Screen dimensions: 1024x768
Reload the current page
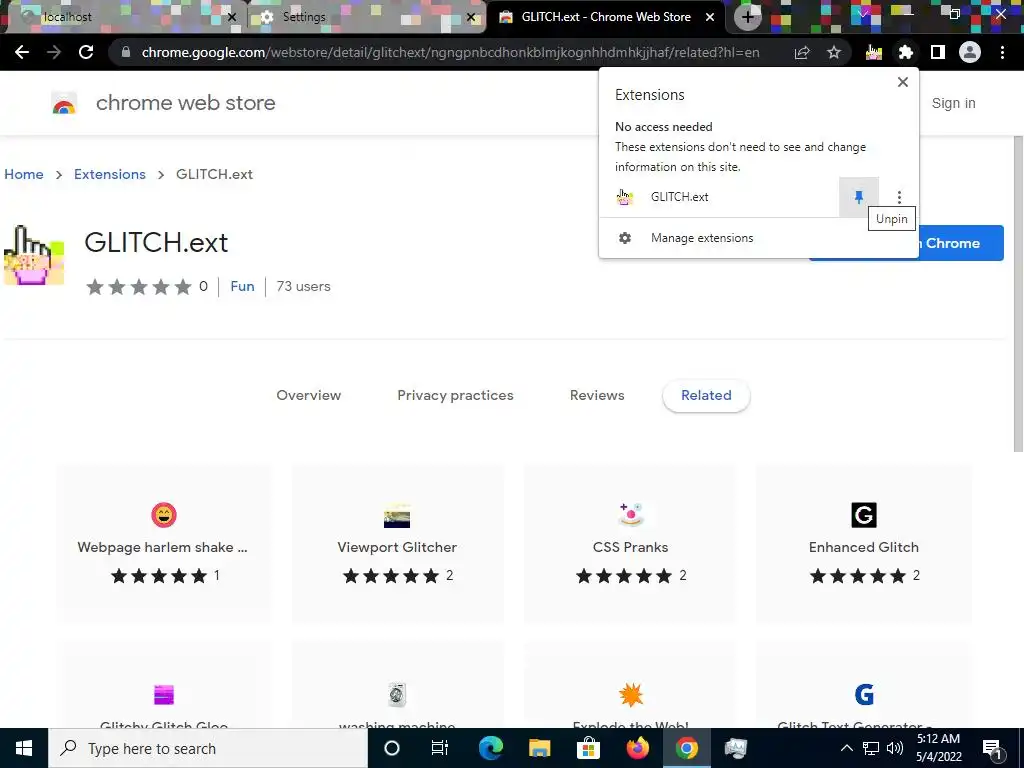point(86,52)
